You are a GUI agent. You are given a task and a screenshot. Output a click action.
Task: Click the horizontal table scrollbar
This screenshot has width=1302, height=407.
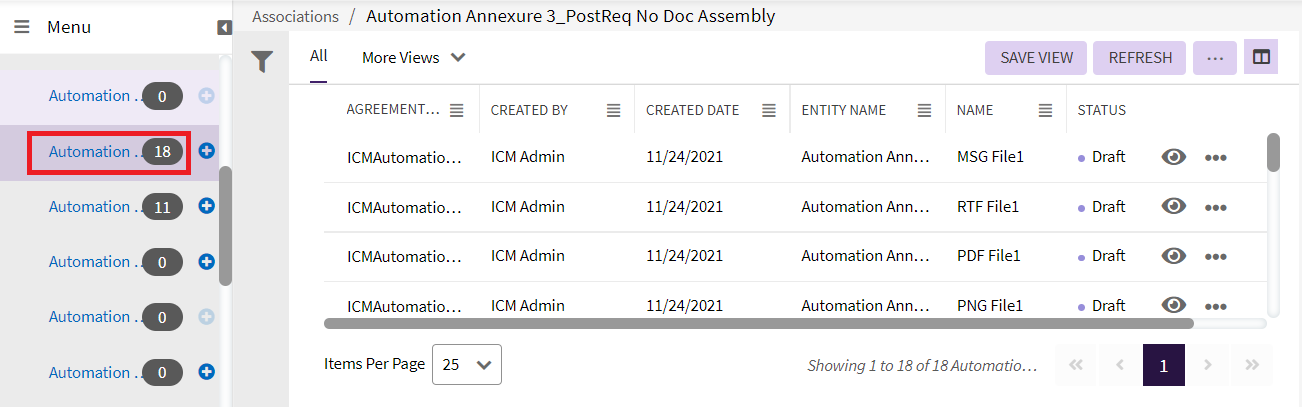coord(759,323)
